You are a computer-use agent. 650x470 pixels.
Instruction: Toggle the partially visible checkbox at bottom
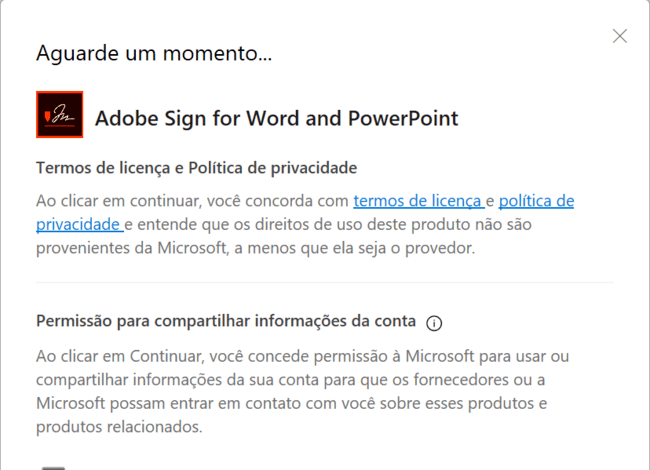[x=53, y=466]
